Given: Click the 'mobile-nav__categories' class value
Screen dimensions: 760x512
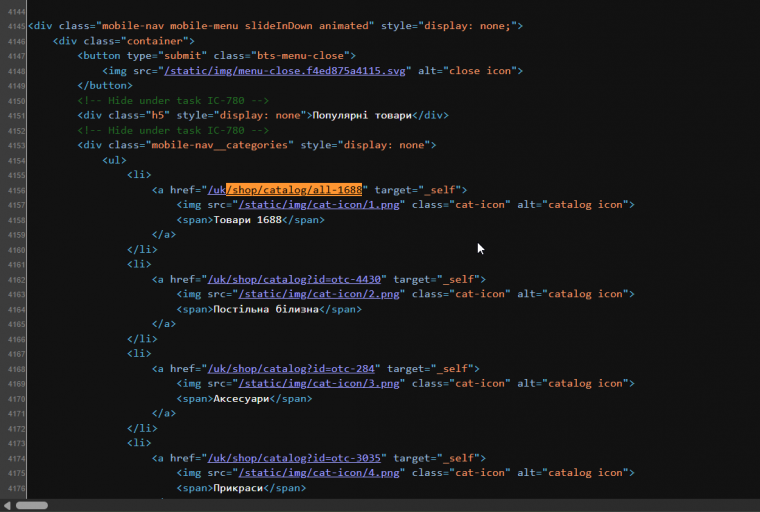Looking at the screenshot, I should pos(220,145).
